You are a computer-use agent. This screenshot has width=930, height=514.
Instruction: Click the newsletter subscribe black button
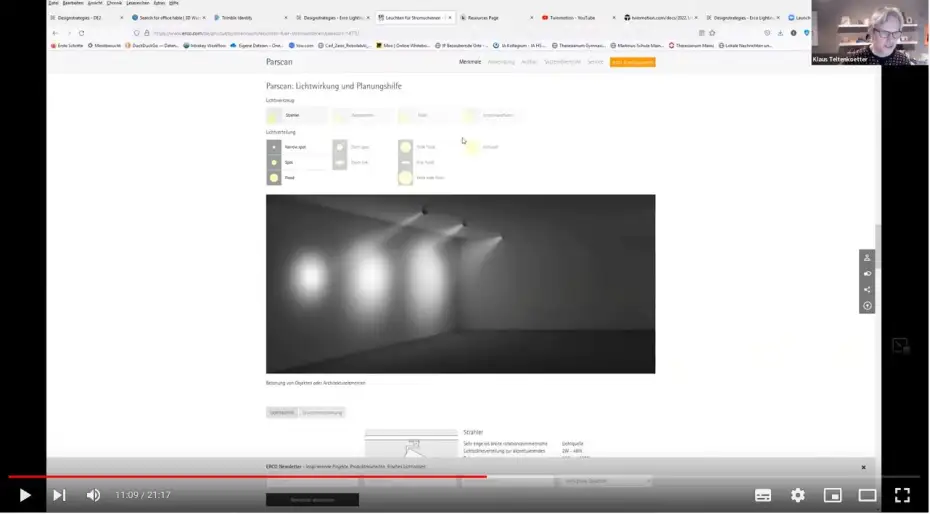coord(312,500)
